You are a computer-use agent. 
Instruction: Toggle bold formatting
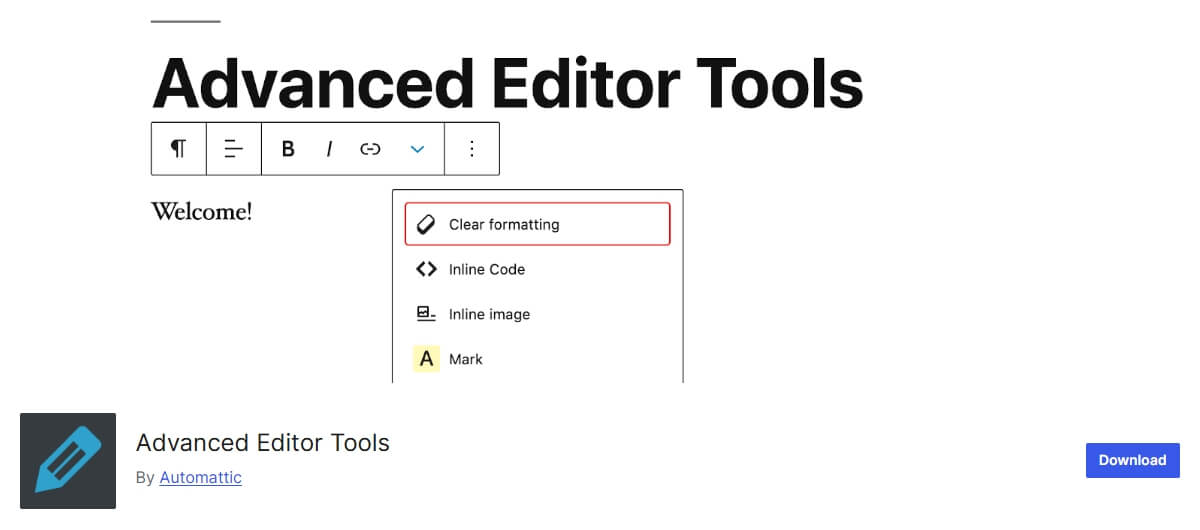pos(288,149)
